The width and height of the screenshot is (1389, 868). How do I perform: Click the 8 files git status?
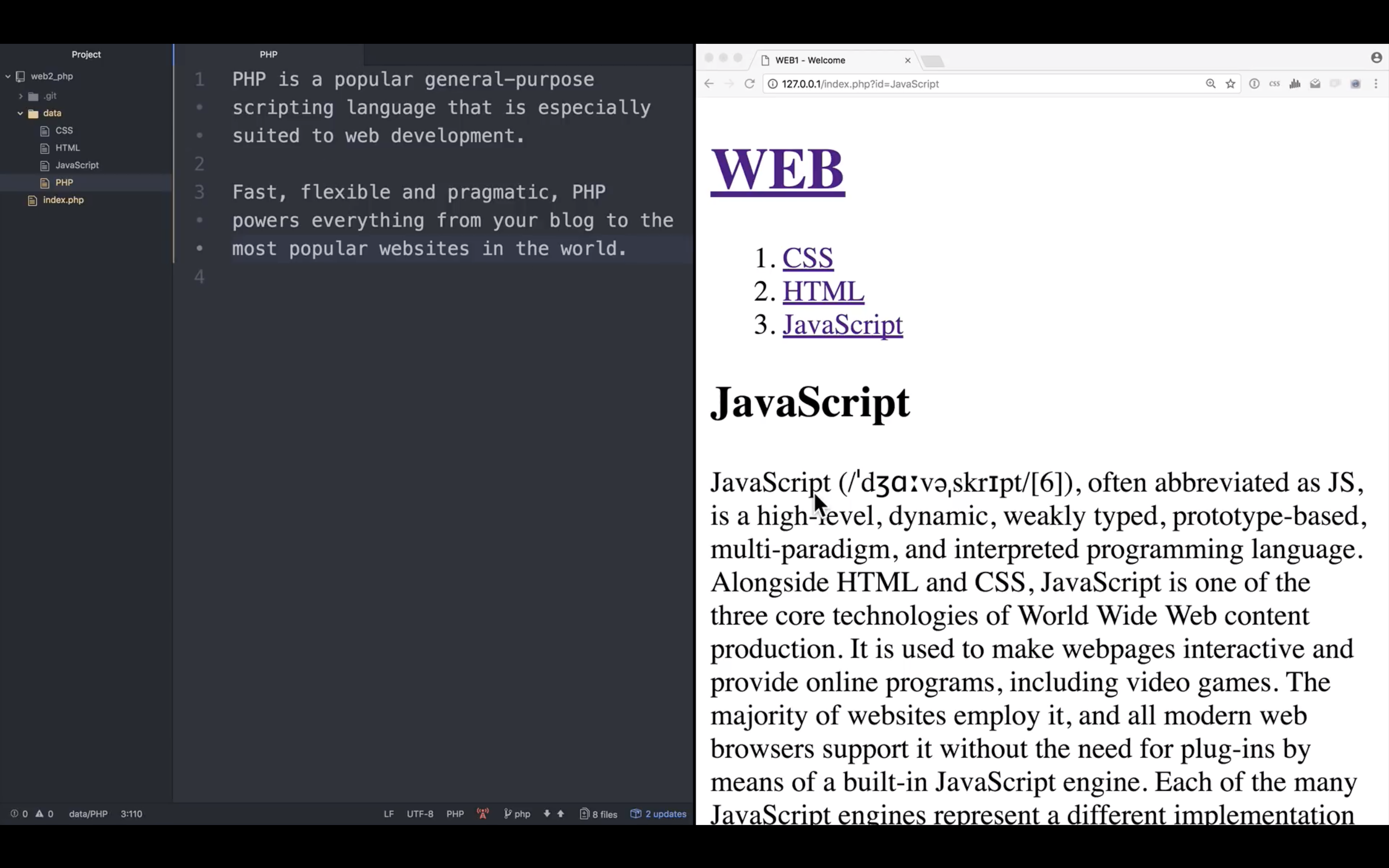pos(599,813)
